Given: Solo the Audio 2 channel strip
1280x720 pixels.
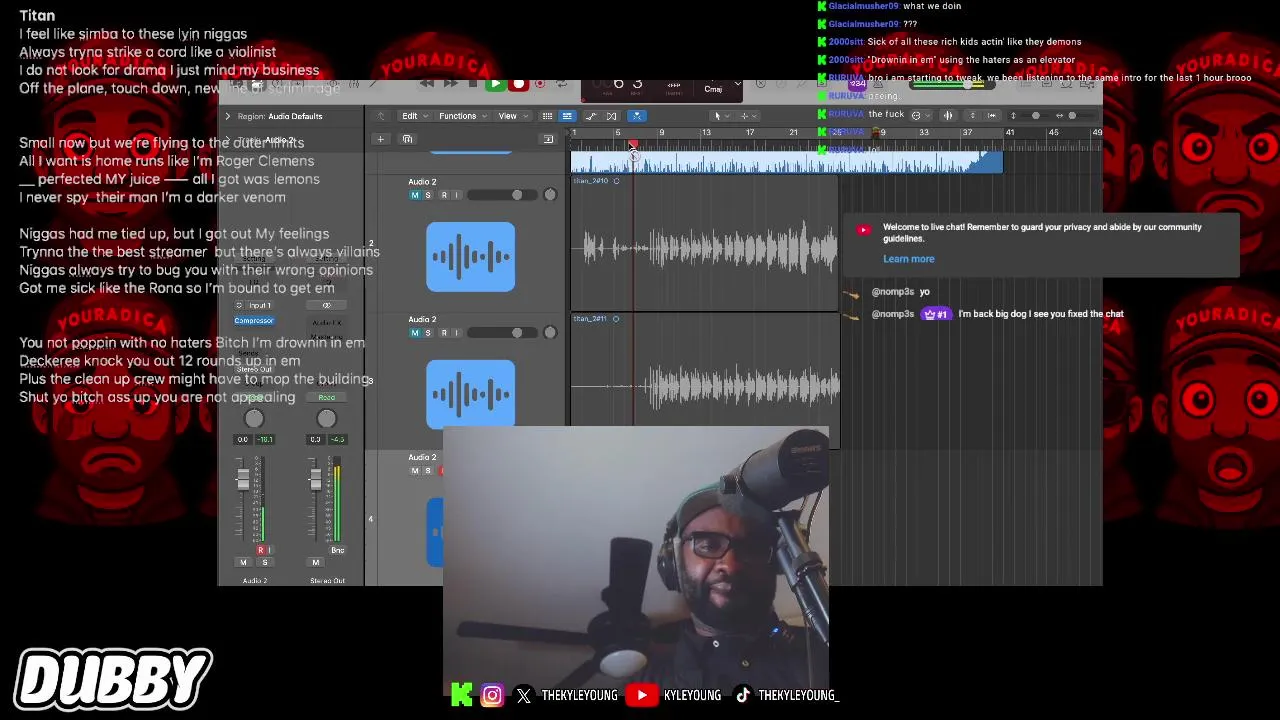Looking at the screenshot, I should tap(264, 562).
